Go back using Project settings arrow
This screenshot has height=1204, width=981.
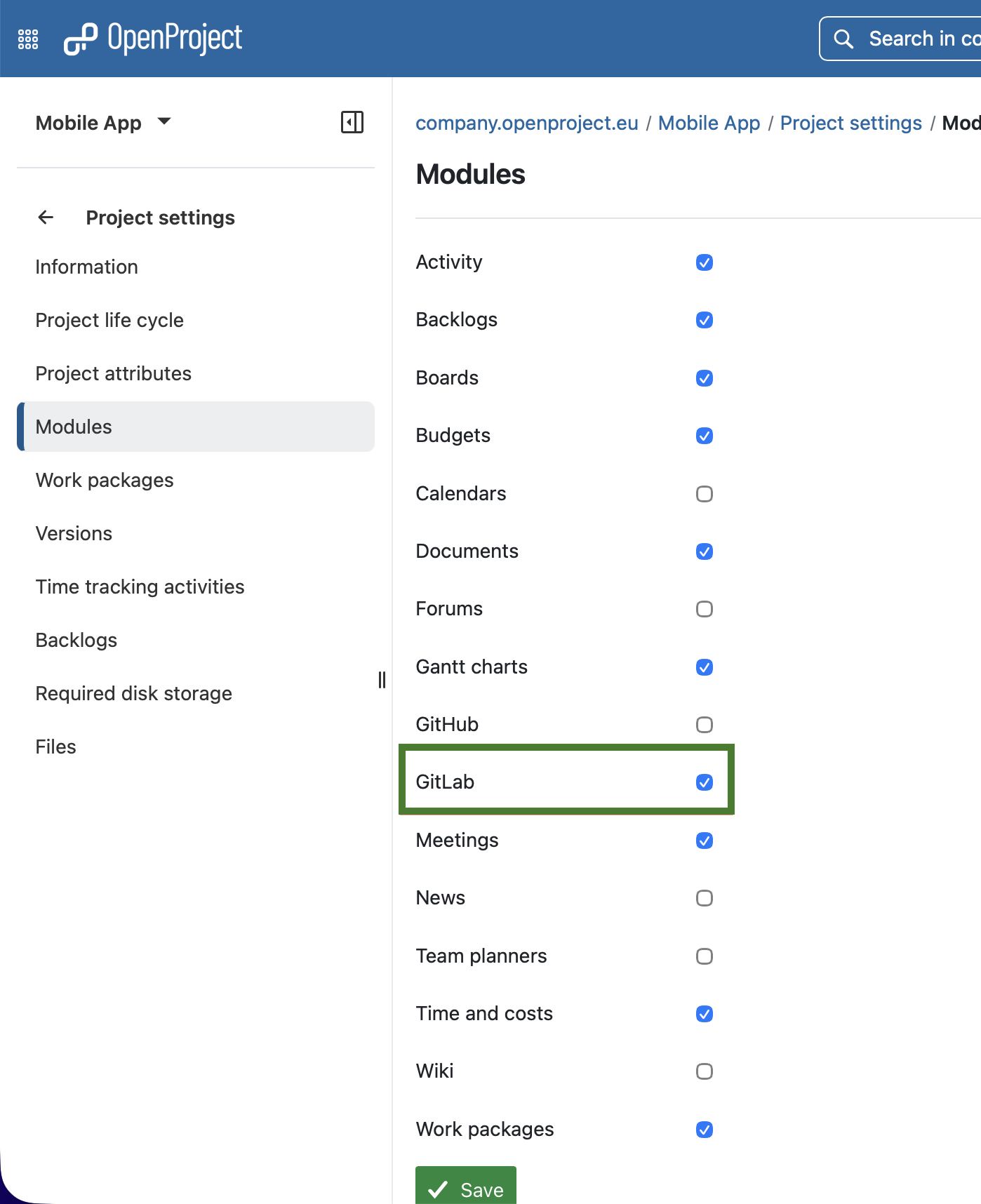[46, 218]
